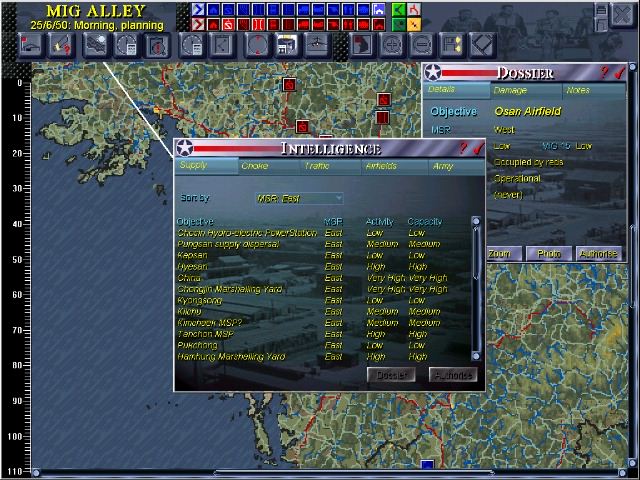This screenshot has height=480, width=640.
Task: Click the zoom-out magnifier toolbar icon
Action: (422, 45)
